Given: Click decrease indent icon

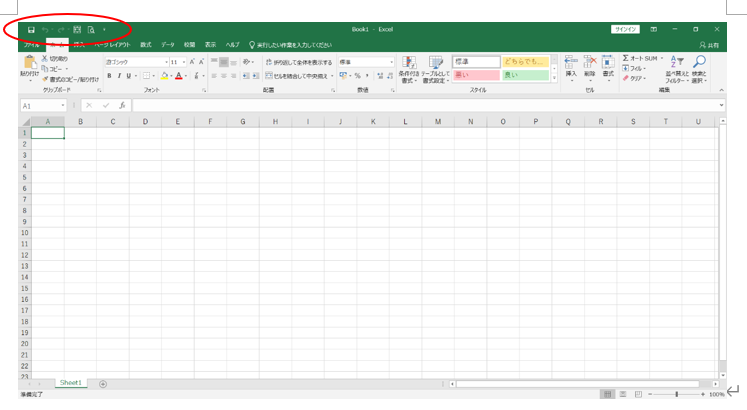Looking at the screenshot, I should pyautogui.click(x=246, y=76).
